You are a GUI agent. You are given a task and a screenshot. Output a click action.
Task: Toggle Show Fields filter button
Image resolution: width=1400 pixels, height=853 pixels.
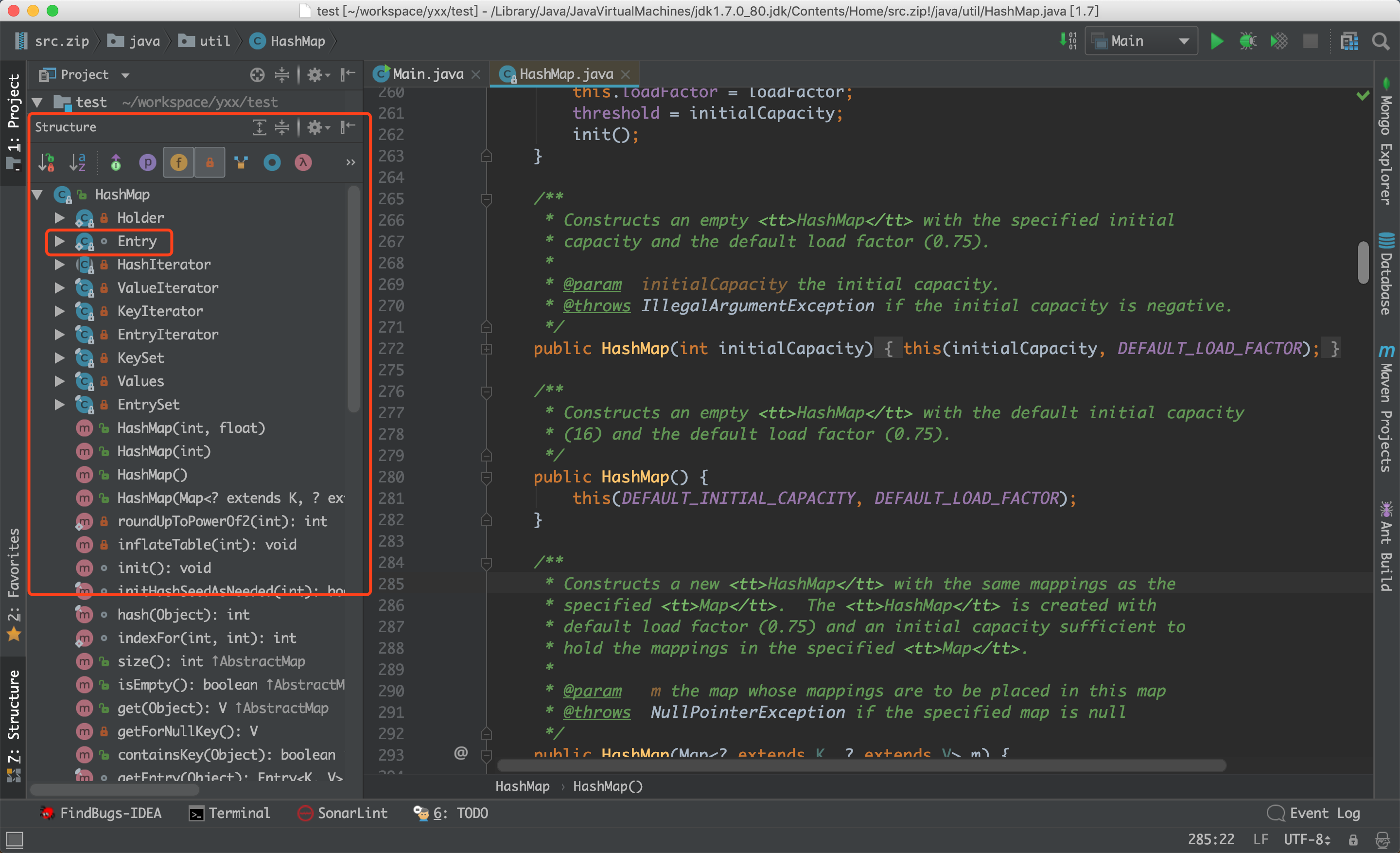179,163
